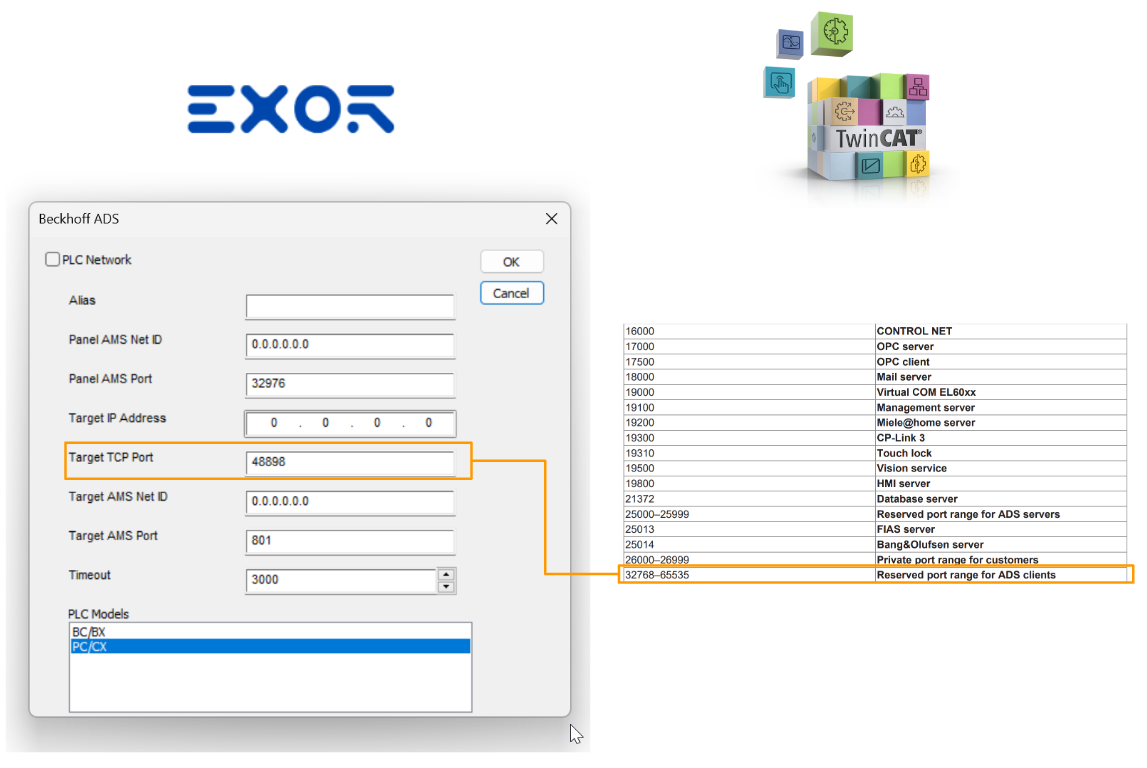The width and height of the screenshot is (1147, 768).
Task: Click the magenta network-hierarchy cube icon
Action: tap(918, 88)
